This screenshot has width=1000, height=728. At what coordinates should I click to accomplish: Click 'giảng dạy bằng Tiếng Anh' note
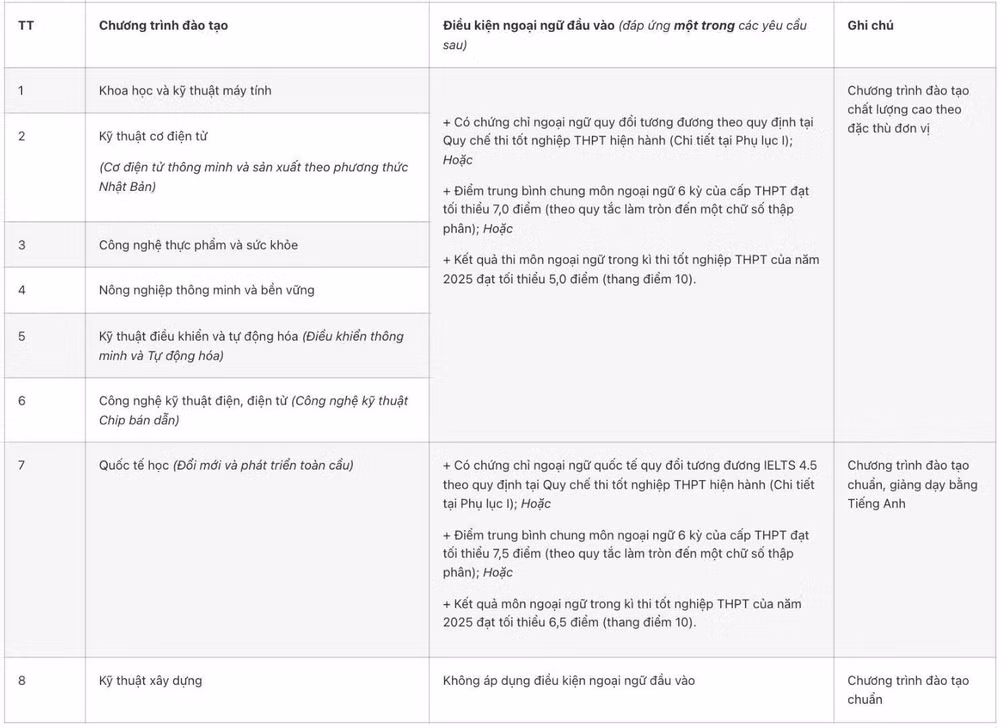pos(913,493)
